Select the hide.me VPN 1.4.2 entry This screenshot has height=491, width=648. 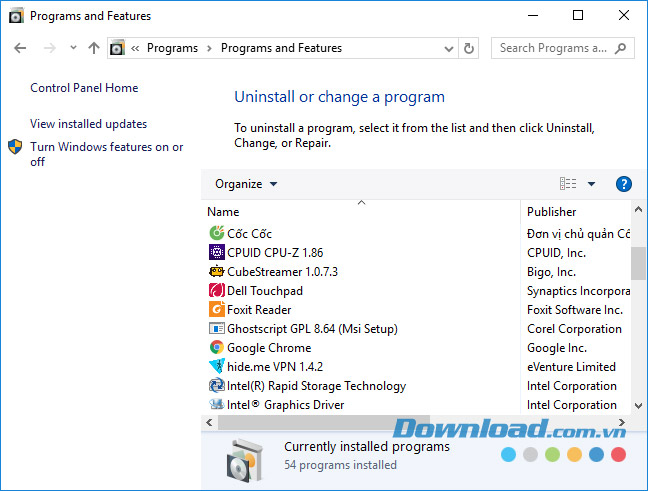tap(275, 367)
